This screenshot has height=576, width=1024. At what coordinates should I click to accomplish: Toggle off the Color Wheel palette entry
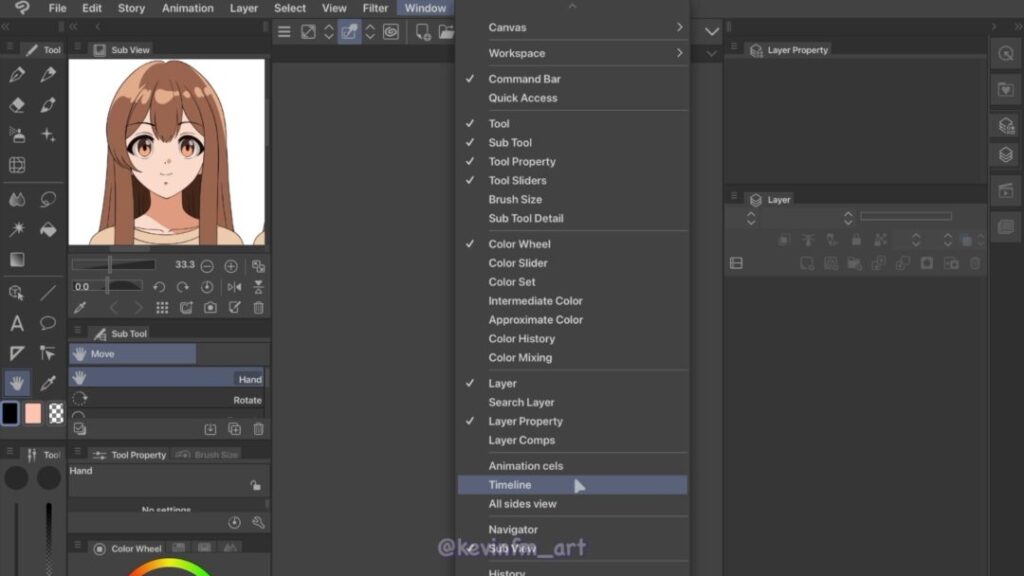(x=519, y=244)
